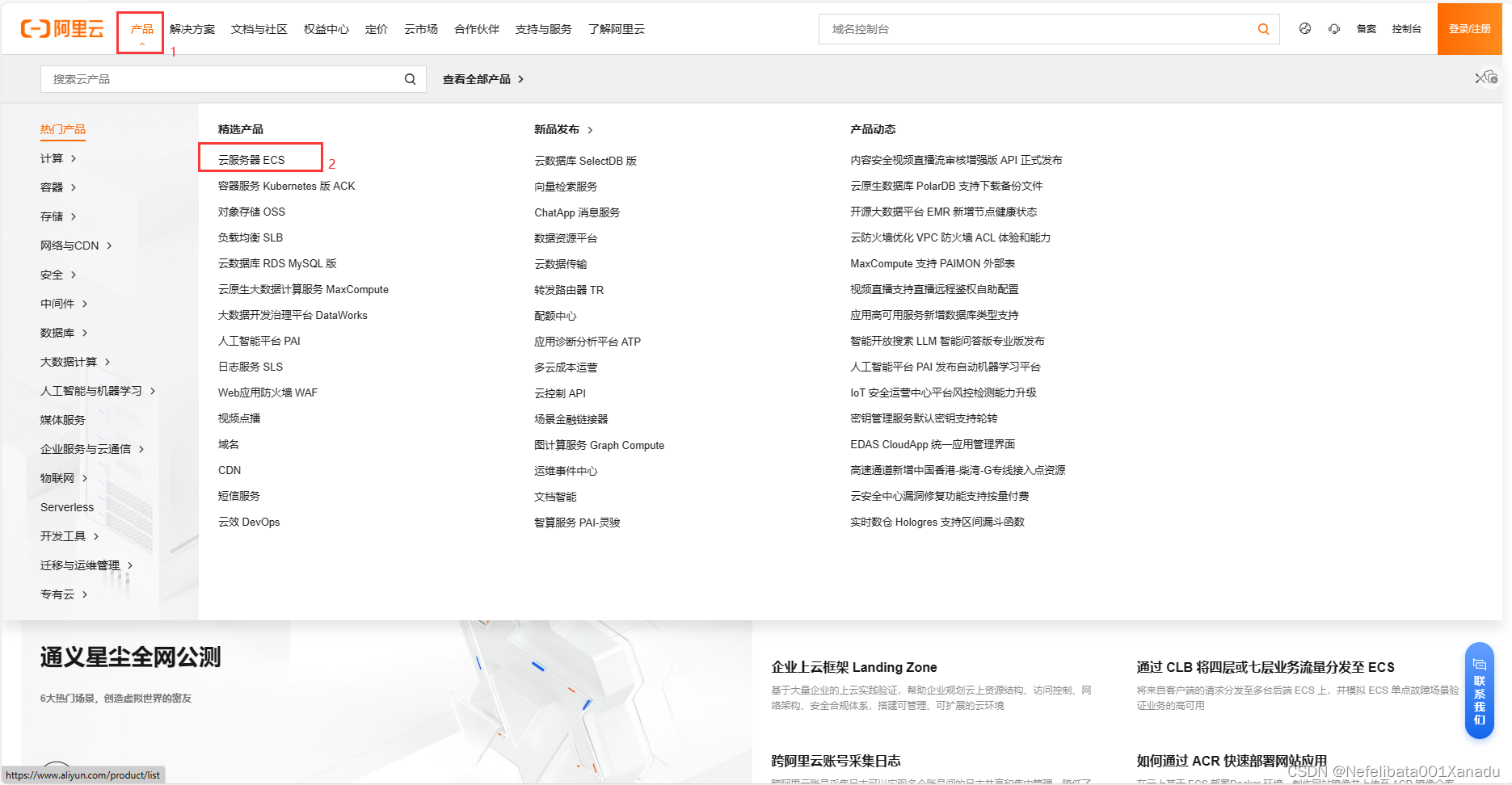Click the orange search icon in top bar
This screenshot has width=1512, height=785.
pyautogui.click(x=1263, y=29)
